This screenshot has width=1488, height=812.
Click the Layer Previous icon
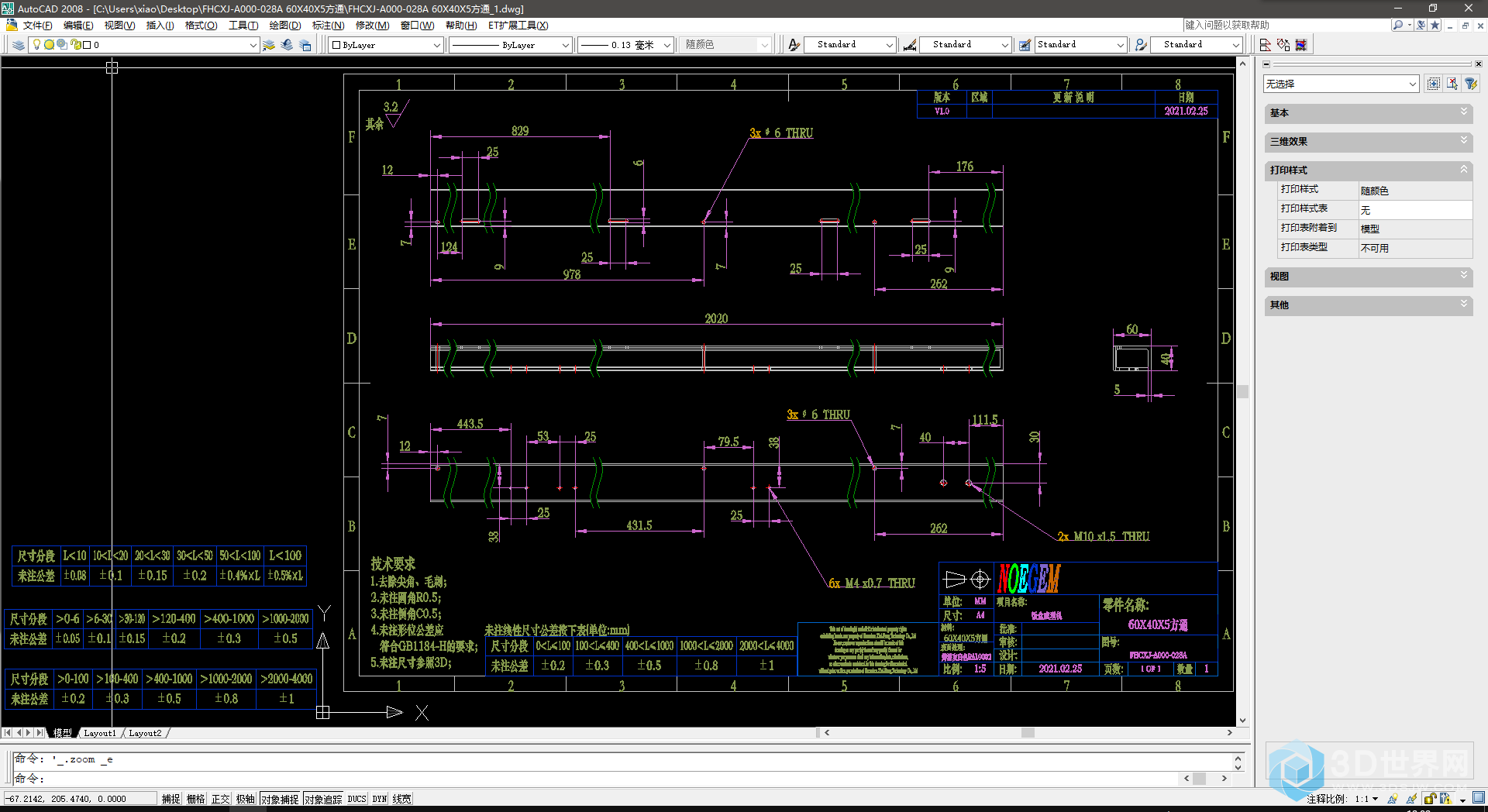(x=287, y=45)
